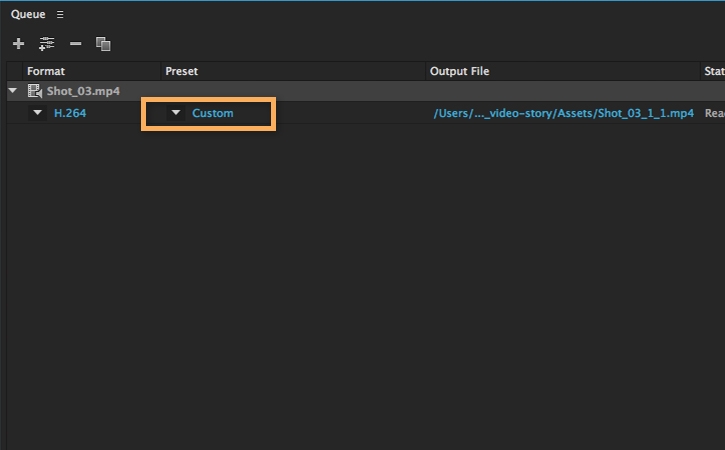This screenshot has height=450, width=725.
Task: Click the Add Output settings icon
Action: (x=46, y=44)
